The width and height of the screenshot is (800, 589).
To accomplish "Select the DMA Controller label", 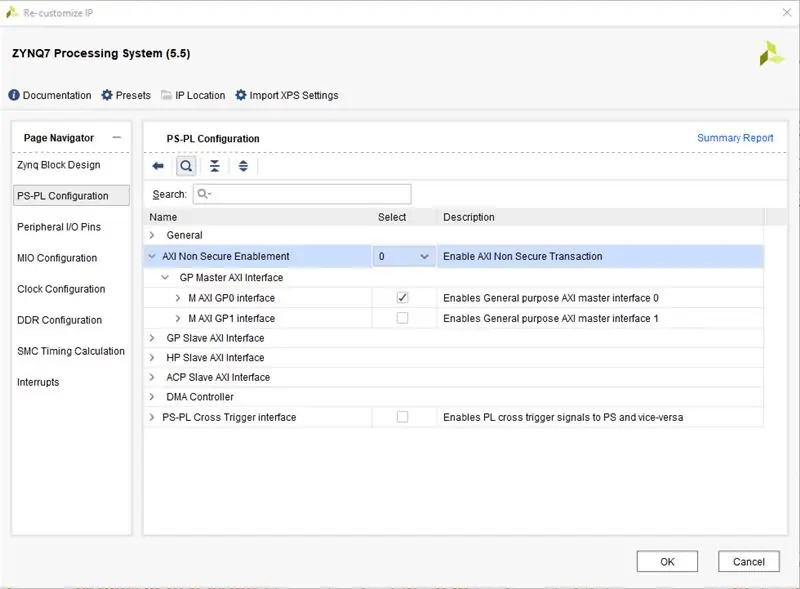I will click(200, 397).
